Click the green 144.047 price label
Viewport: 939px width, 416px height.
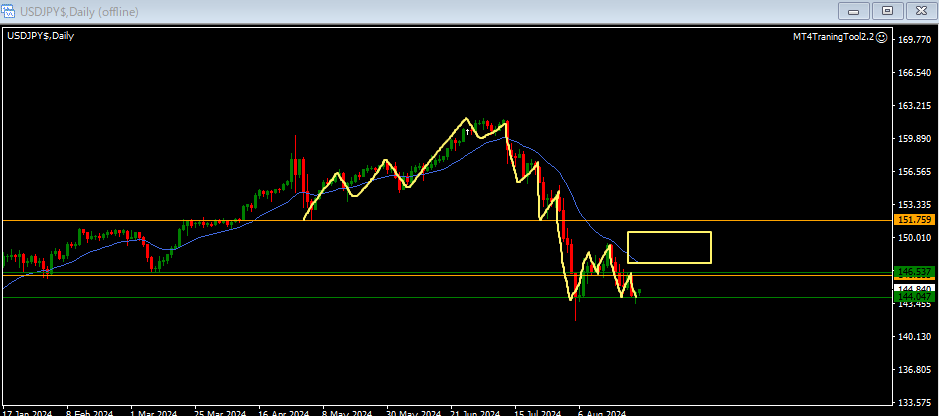915,297
